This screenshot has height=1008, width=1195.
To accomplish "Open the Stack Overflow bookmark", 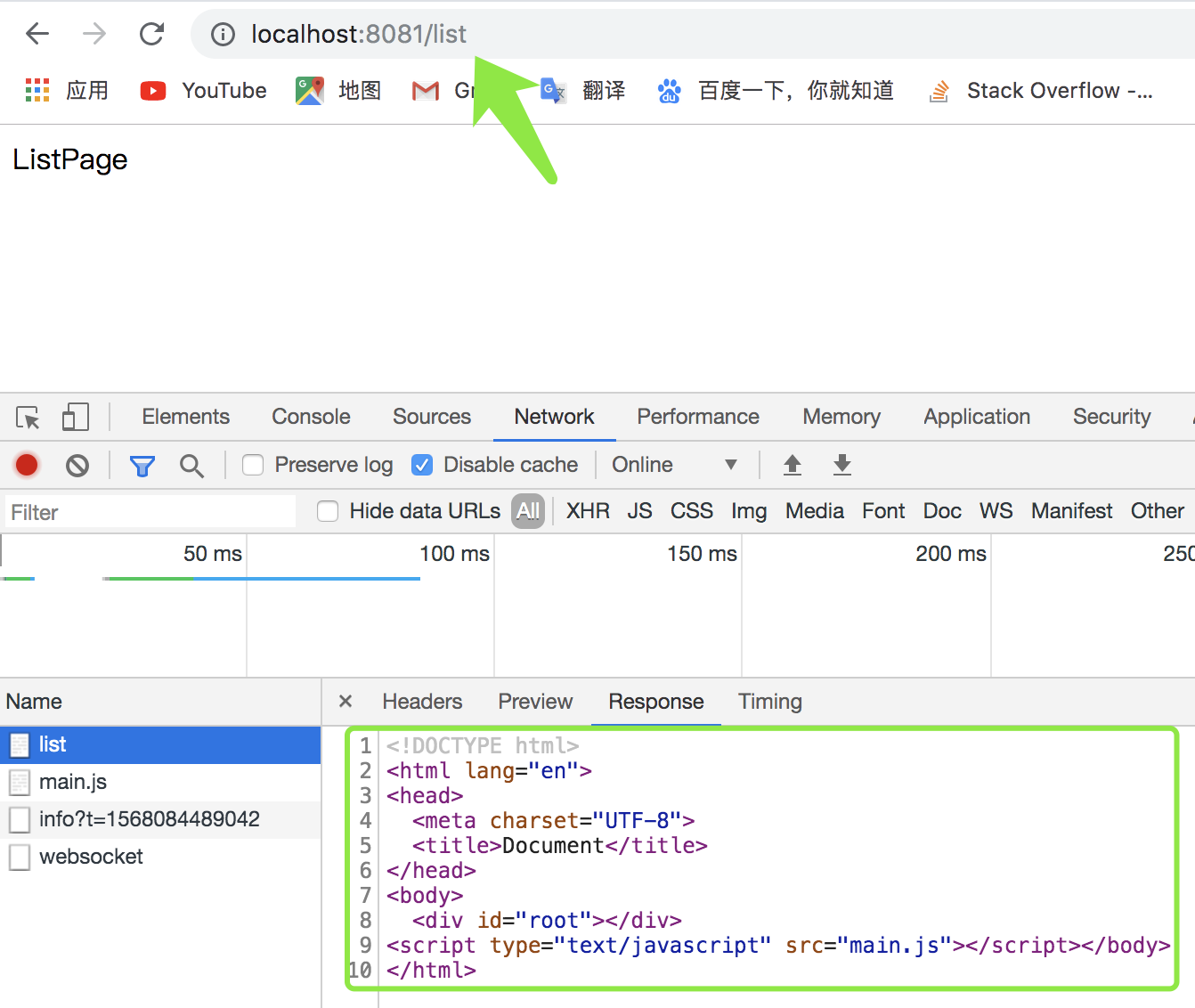I will click(1040, 90).
